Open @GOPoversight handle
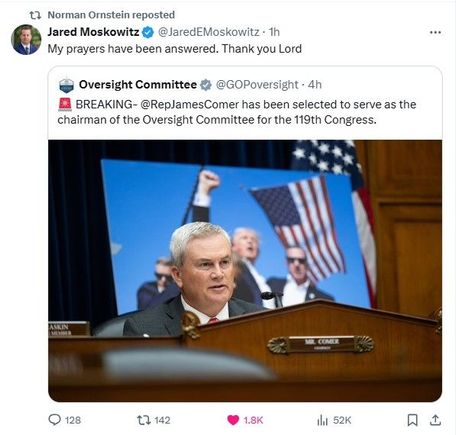The image size is (456, 435). (257, 85)
